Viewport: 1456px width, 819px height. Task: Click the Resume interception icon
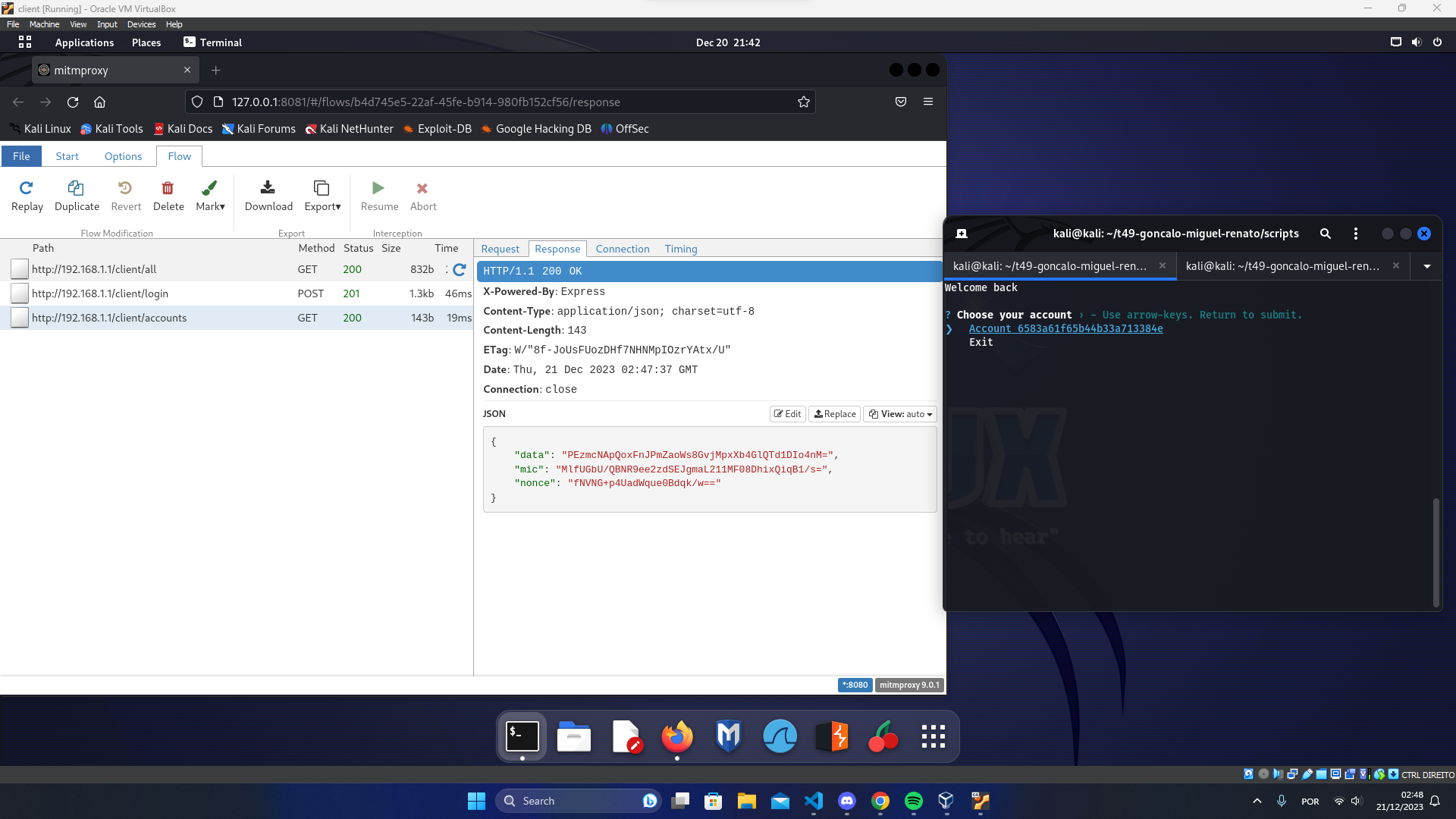378,188
